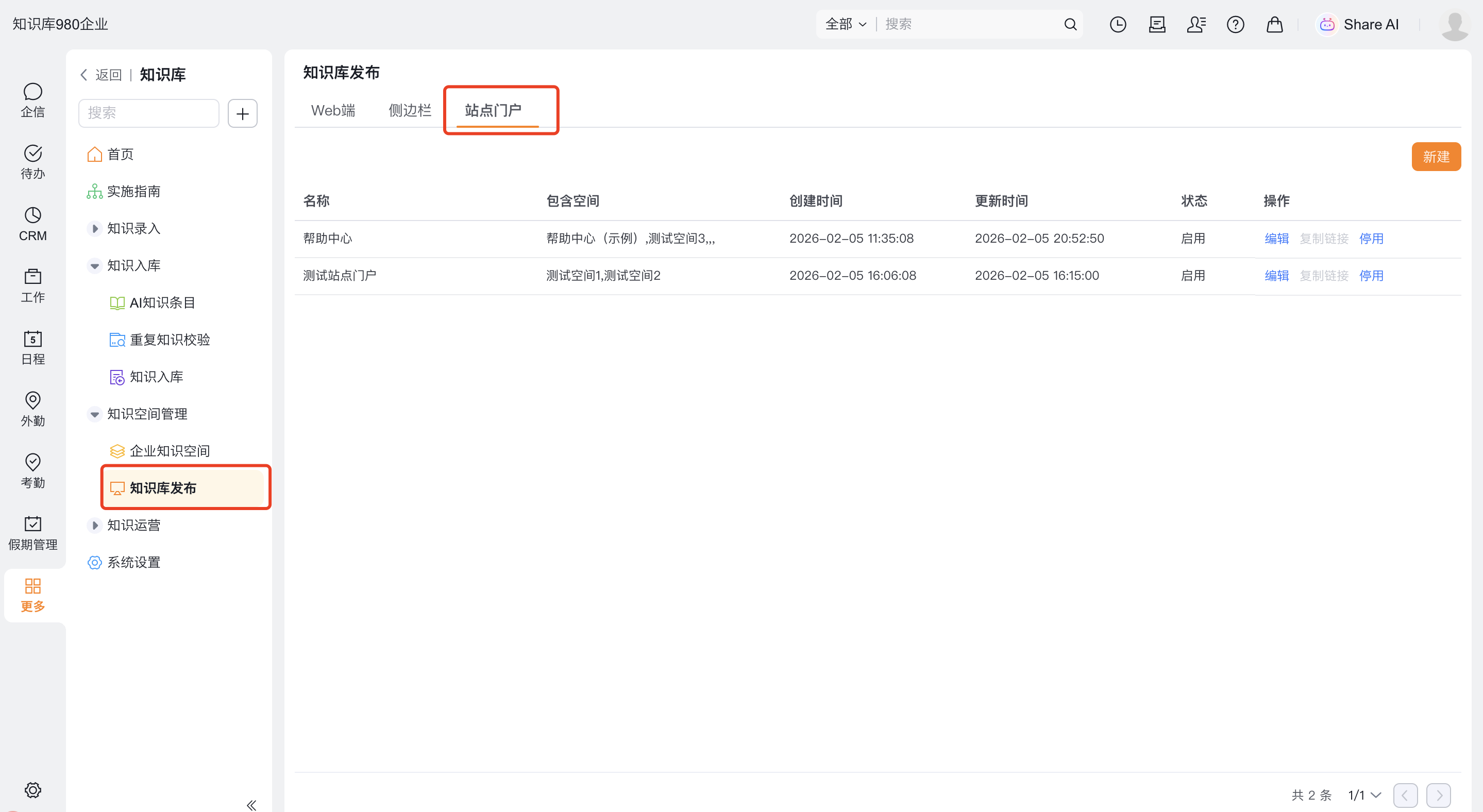This screenshot has width=1483, height=812.
Task: Open the 全部 search scope dropdown
Action: (x=845, y=24)
